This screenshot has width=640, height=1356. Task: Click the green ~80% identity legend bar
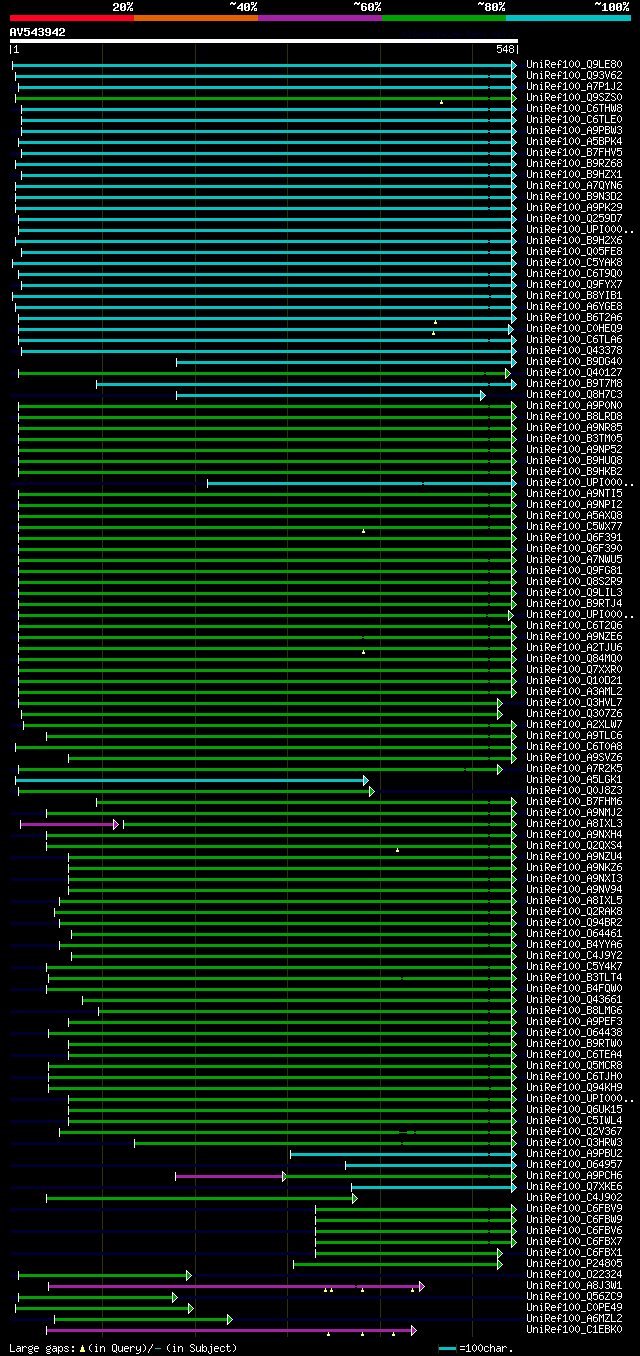(x=444, y=18)
